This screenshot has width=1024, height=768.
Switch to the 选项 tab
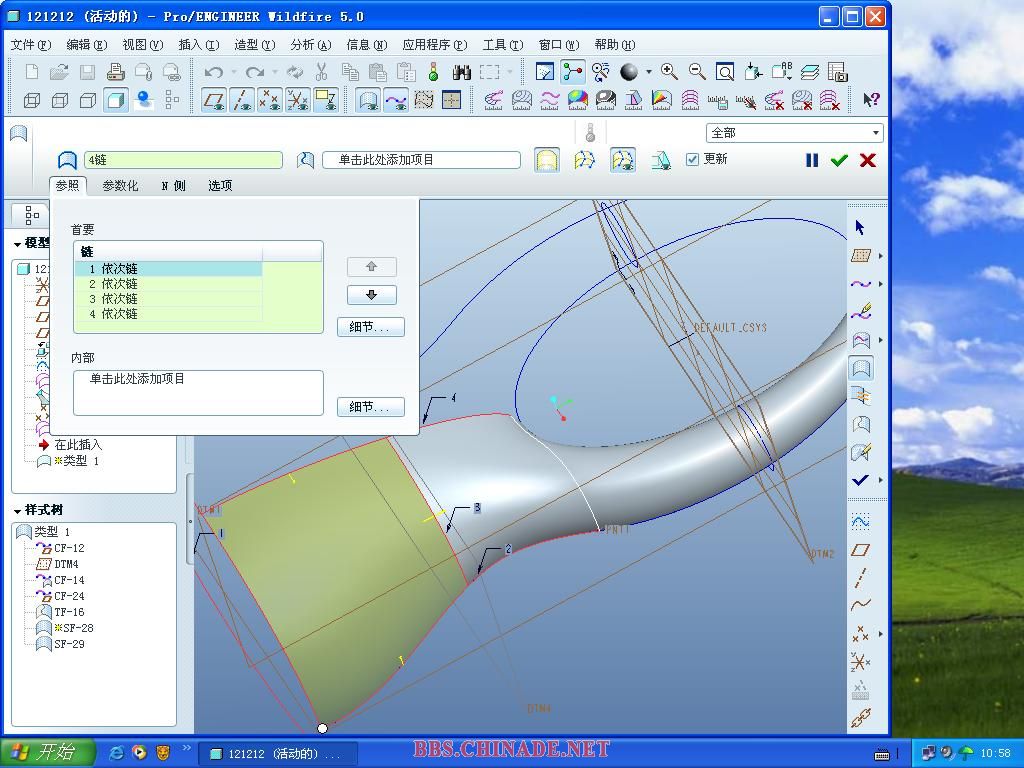pos(220,185)
